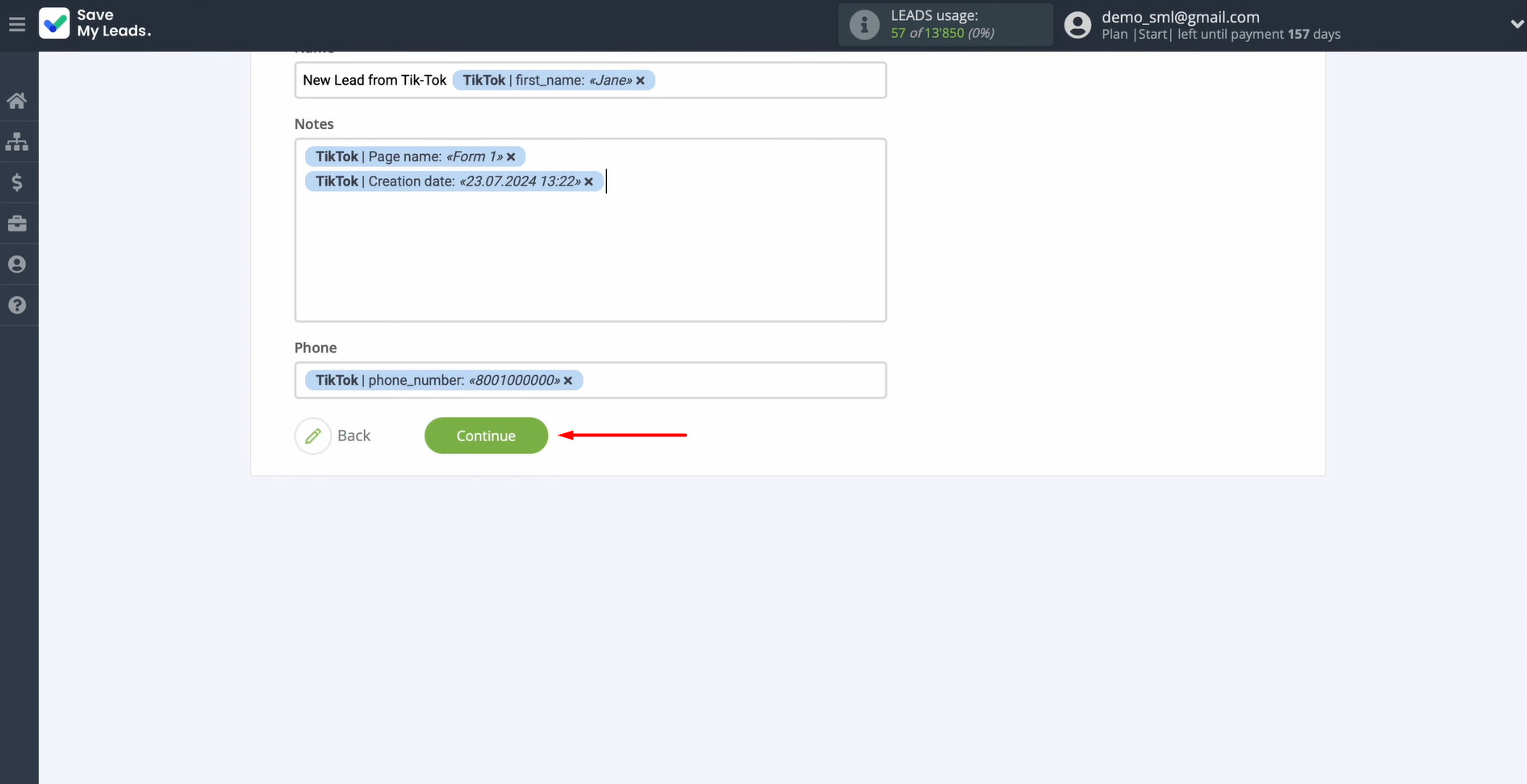Click the account avatar icon
The image size is (1527, 784).
pyautogui.click(x=1077, y=25)
